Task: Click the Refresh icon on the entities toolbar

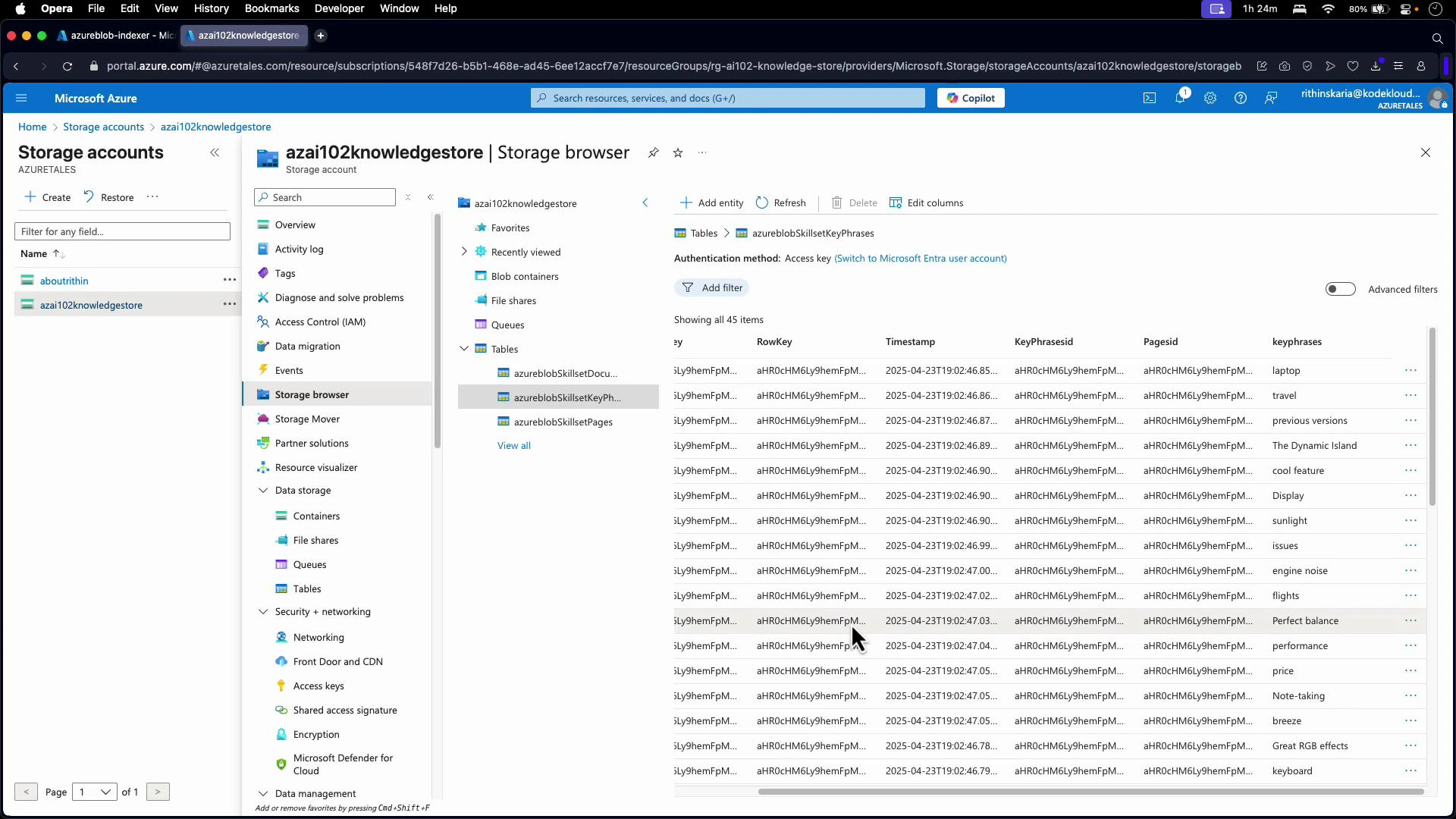Action: click(x=780, y=202)
